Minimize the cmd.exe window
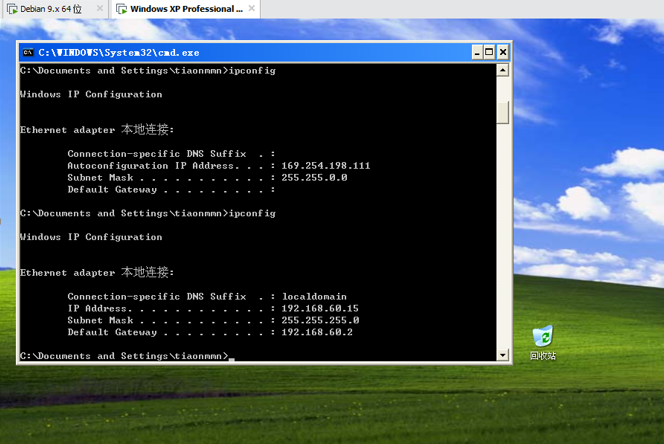This screenshot has height=444, width=664. [477, 52]
